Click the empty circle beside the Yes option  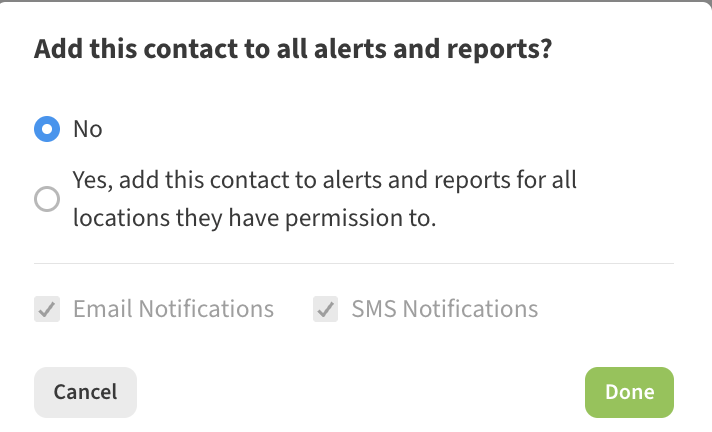[46, 200]
